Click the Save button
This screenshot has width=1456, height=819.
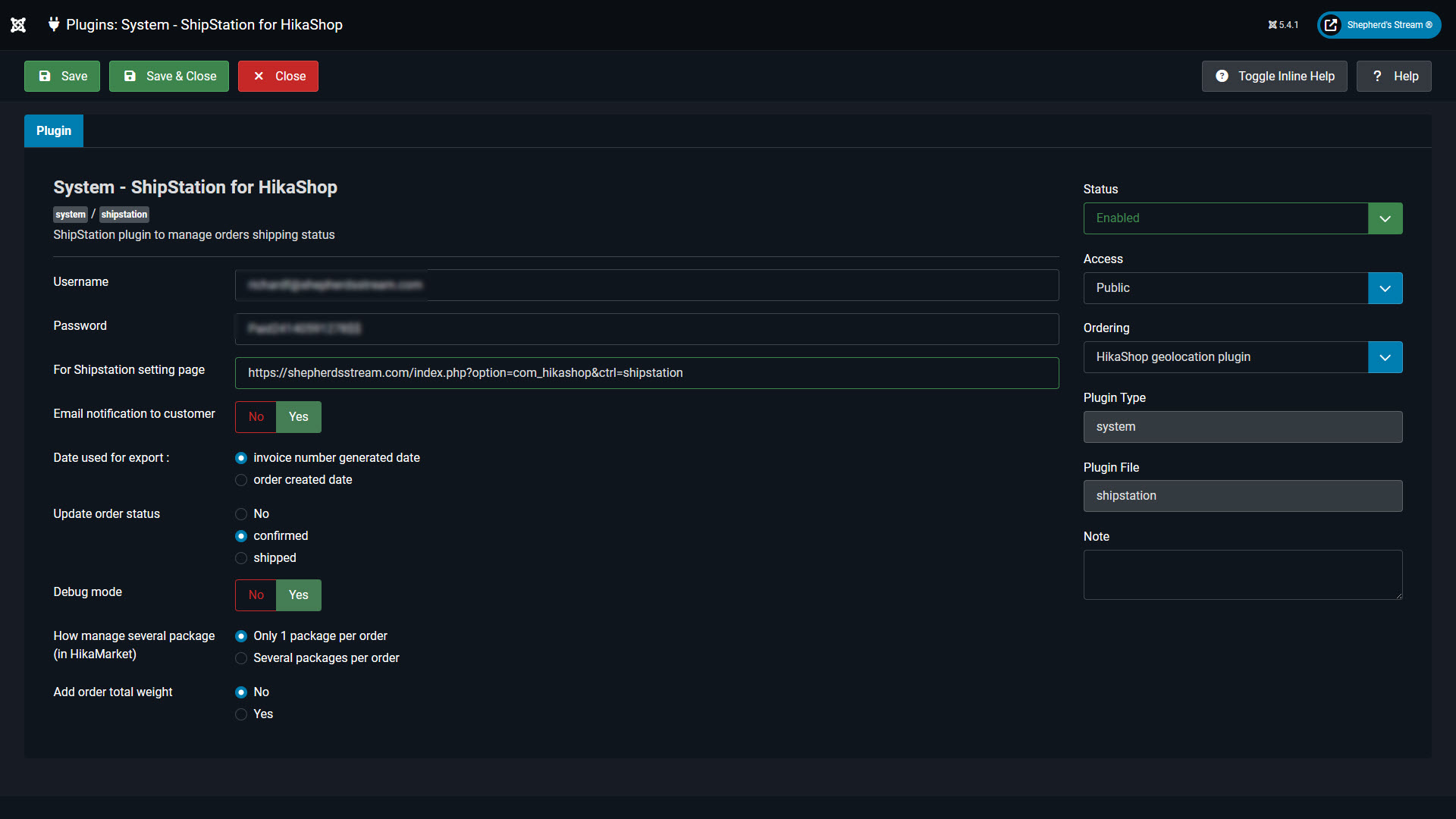[62, 77]
